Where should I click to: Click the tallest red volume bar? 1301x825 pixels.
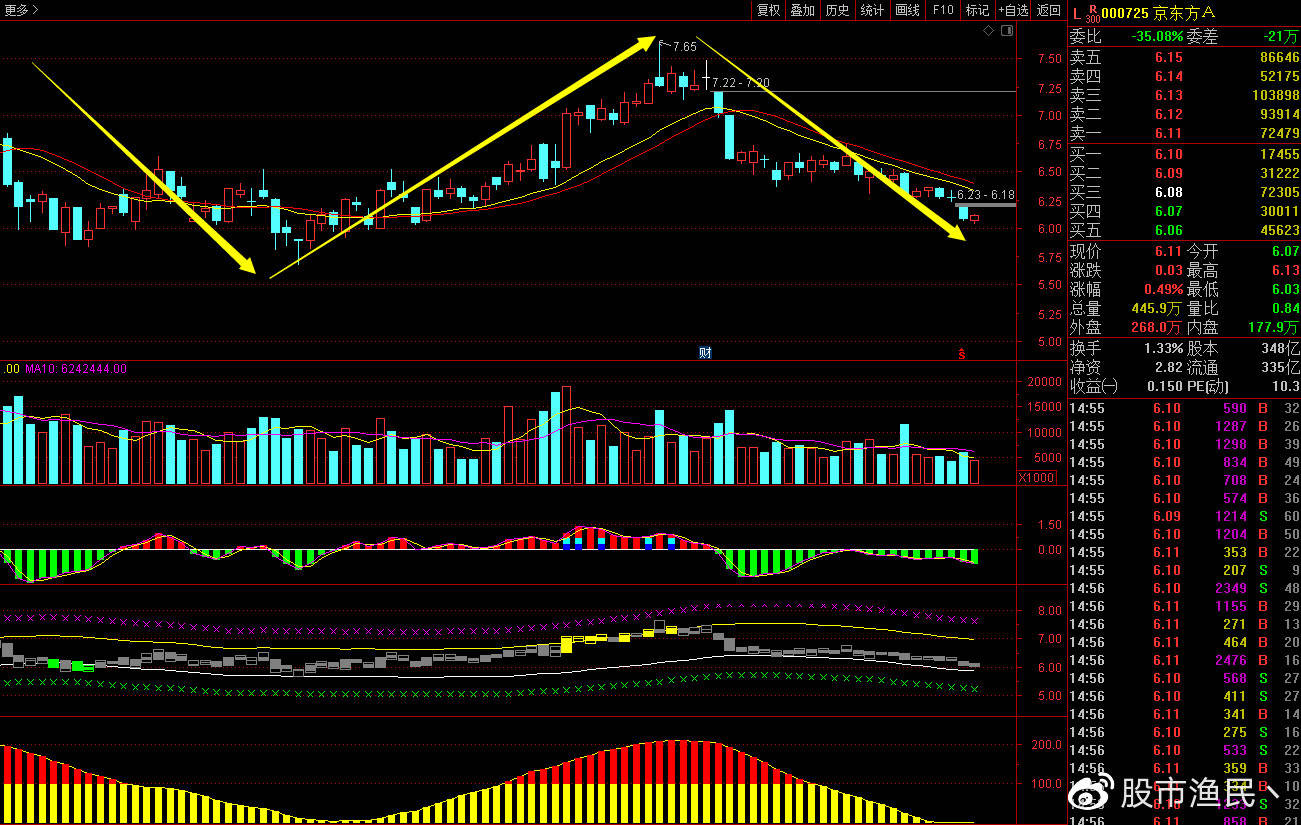567,434
